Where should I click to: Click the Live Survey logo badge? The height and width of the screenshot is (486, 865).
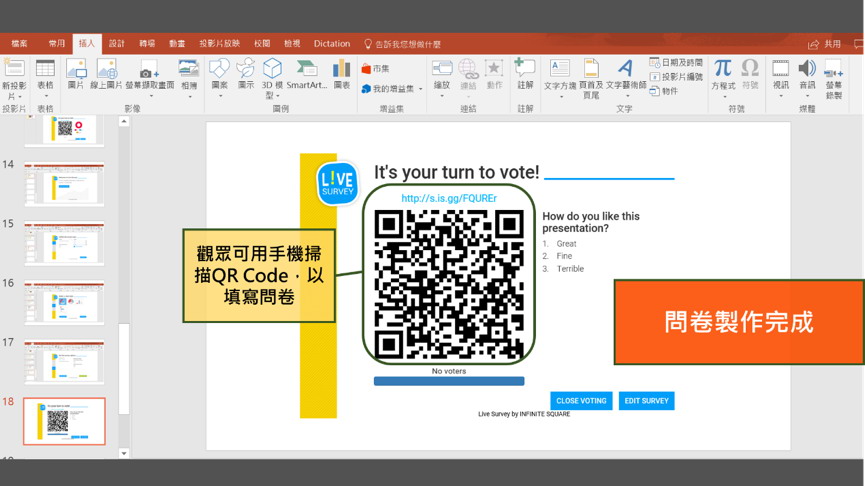[337, 183]
